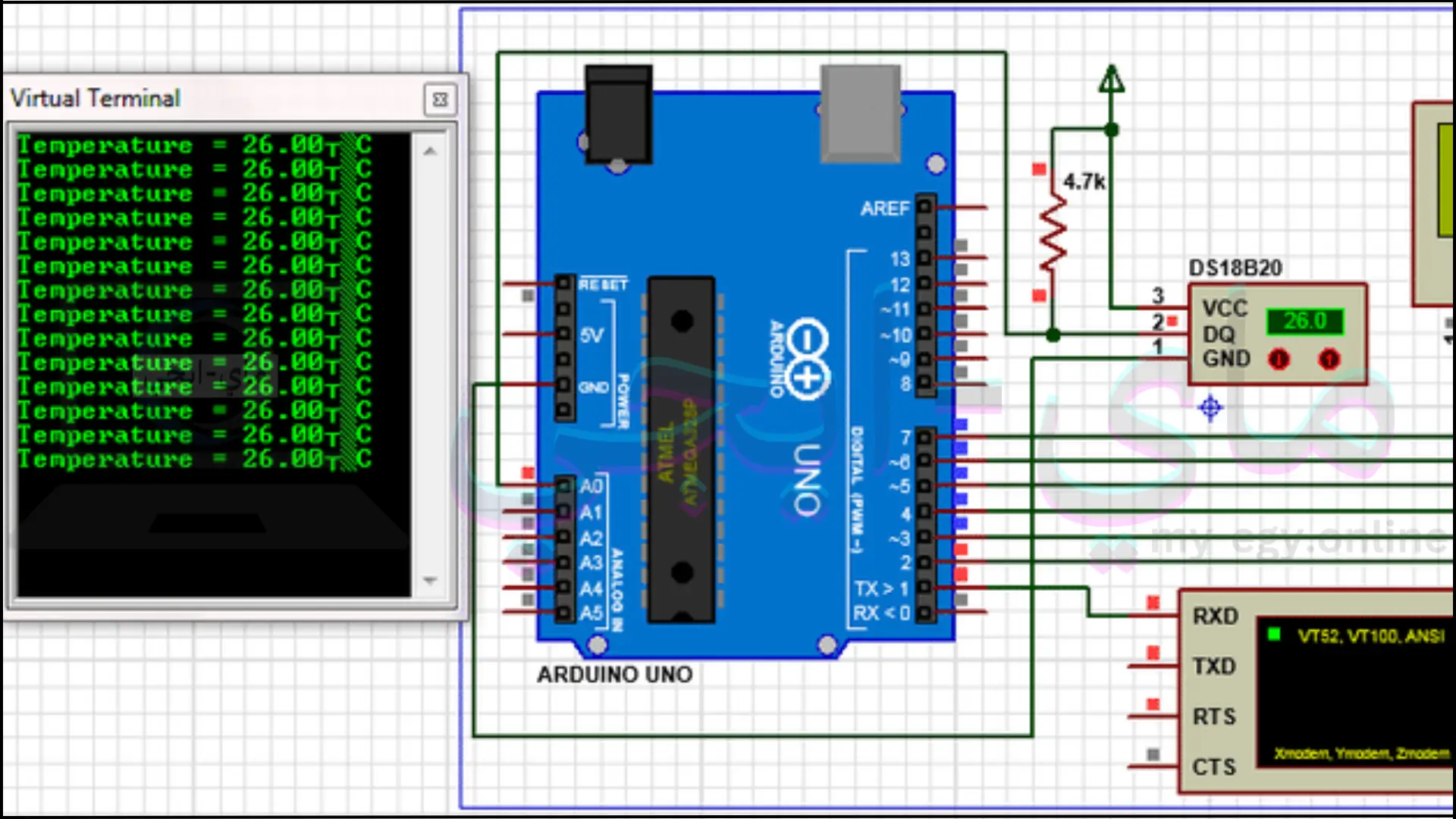This screenshot has width=1456, height=819.
Task: Click the last Temperature = 26.00 line
Action: click(194, 459)
